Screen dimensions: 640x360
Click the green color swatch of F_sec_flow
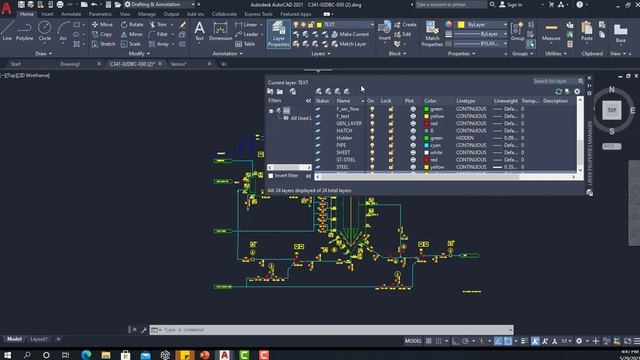click(426, 109)
